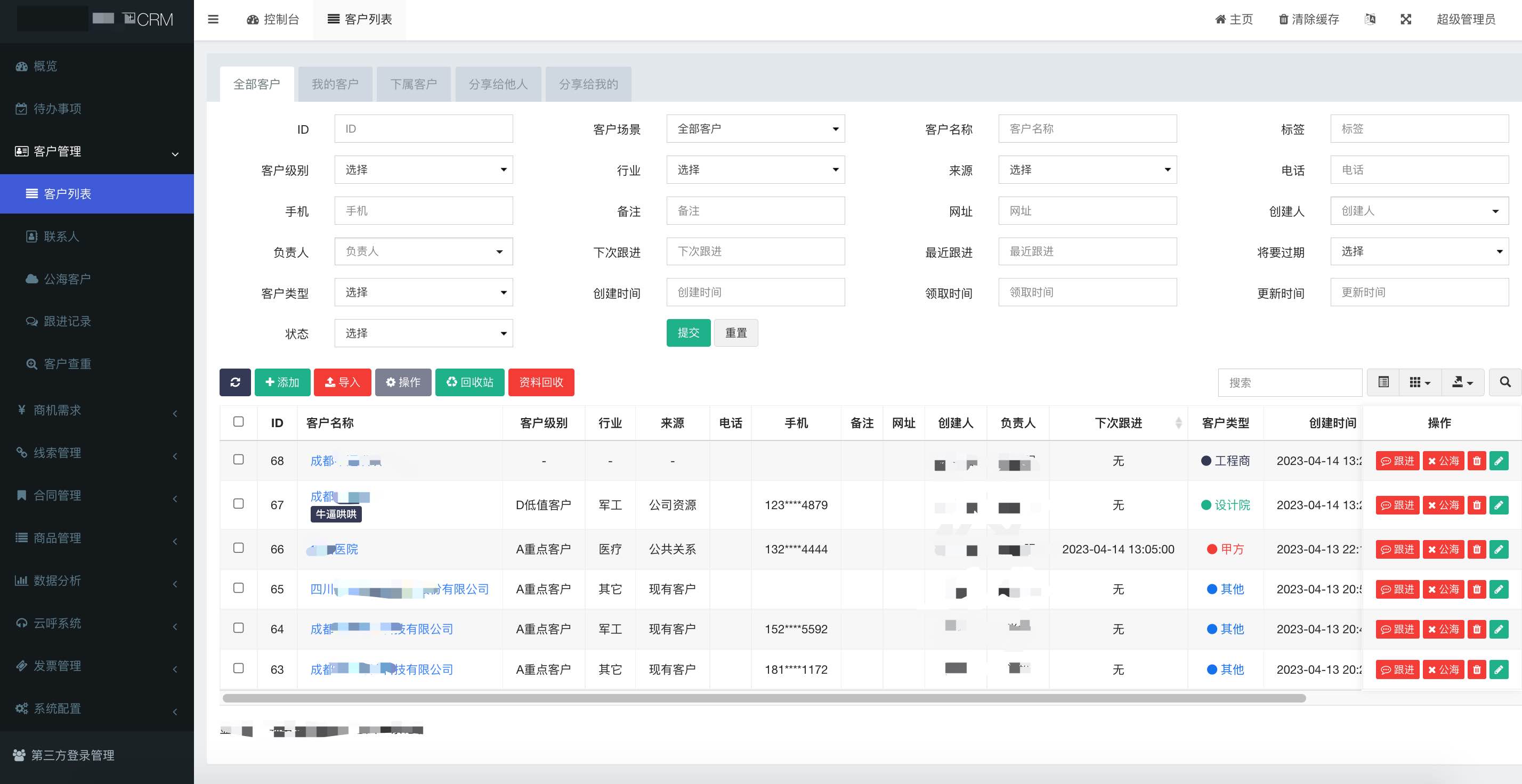
Task: Delete customer row 64 with trash icon
Action: 1477,630
